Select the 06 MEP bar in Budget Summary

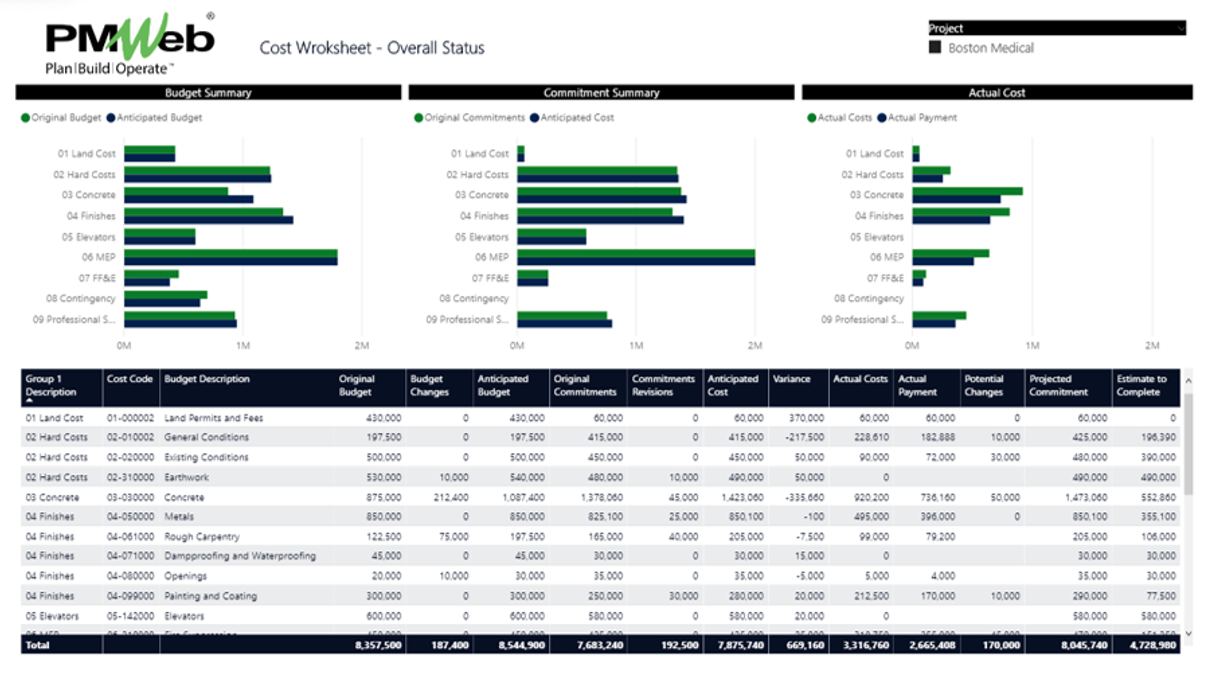tap(230, 257)
